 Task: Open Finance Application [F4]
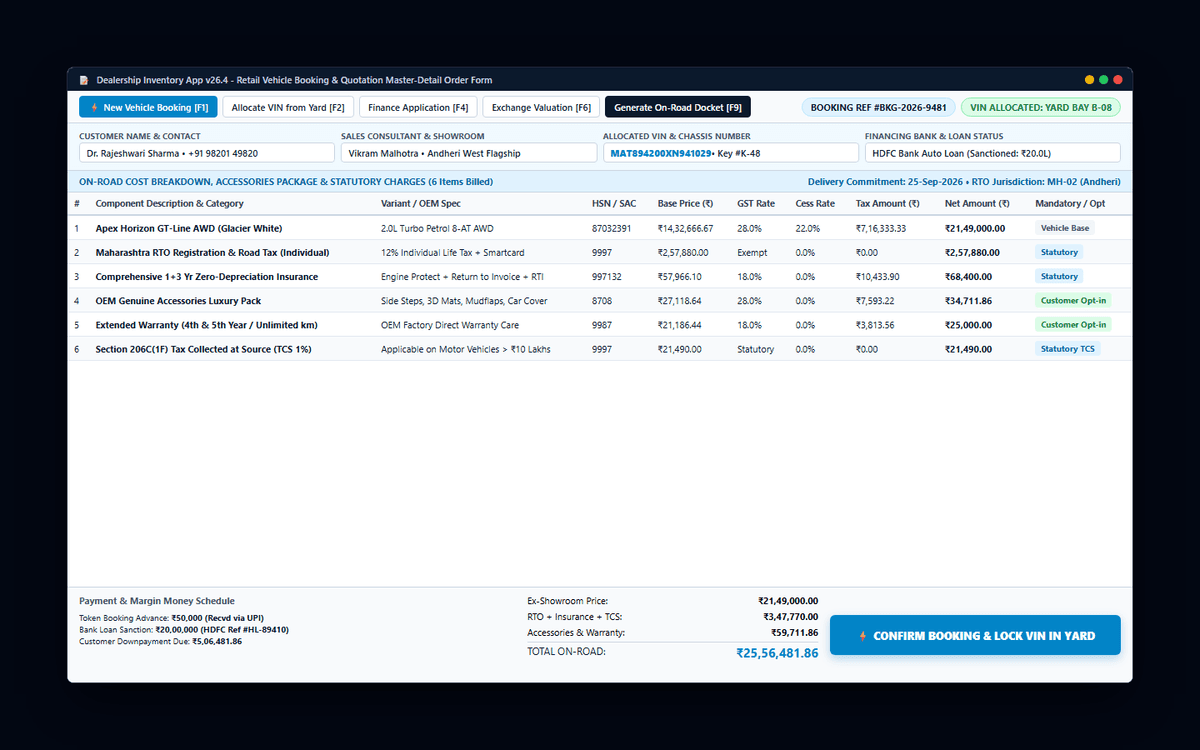418,107
